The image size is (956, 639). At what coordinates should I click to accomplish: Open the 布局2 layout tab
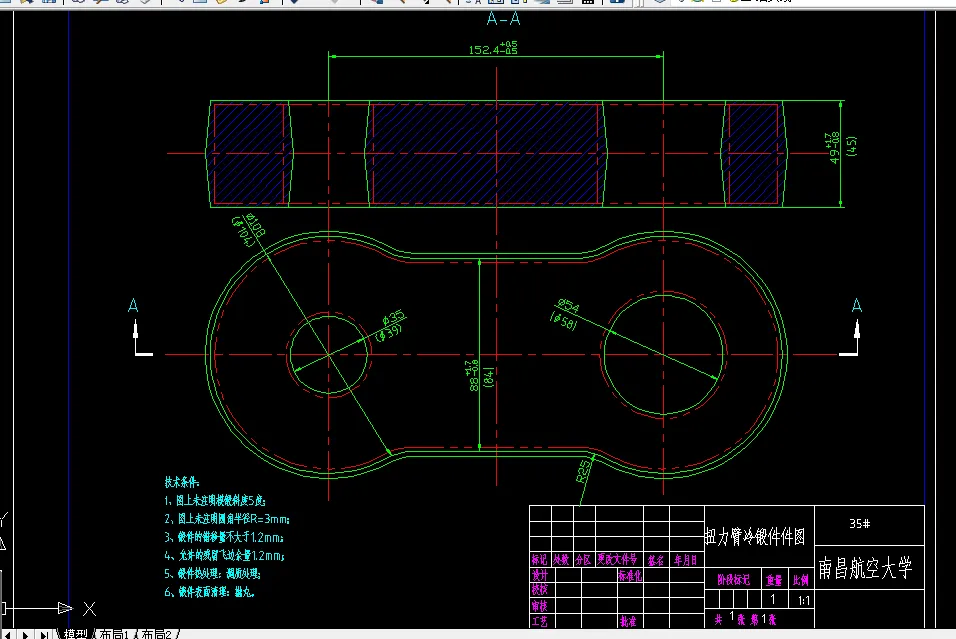pyautogui.click(x=157, y=634)
